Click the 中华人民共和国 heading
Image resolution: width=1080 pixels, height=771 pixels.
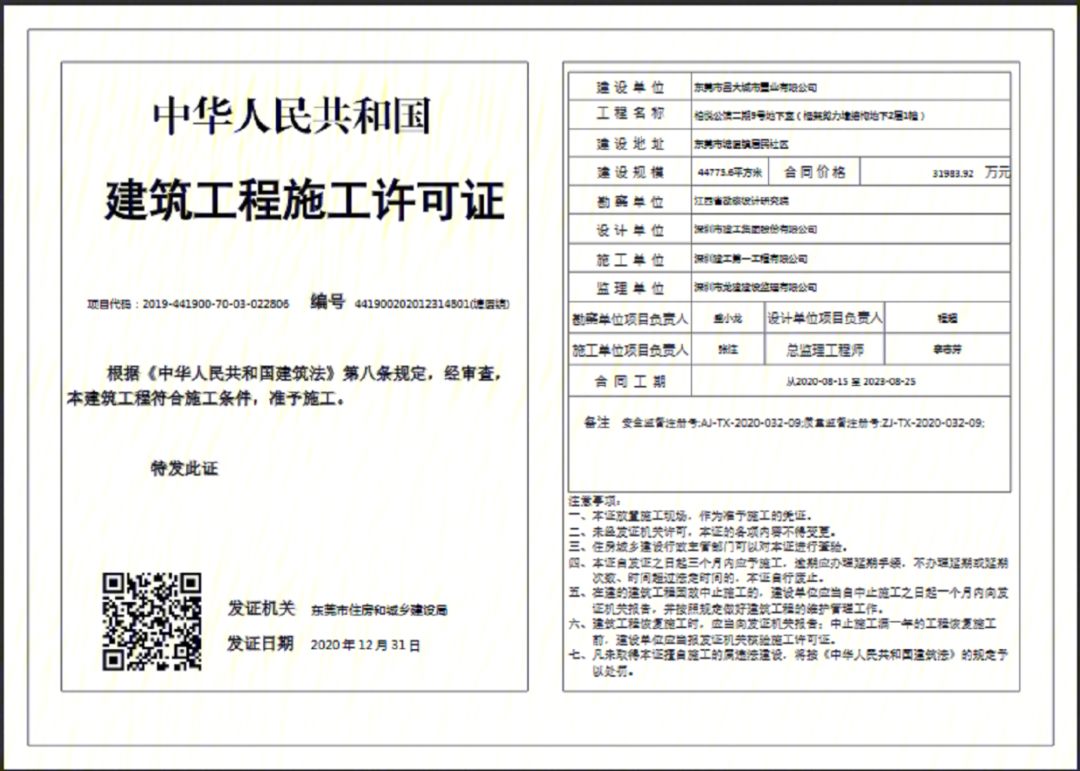click(x=292, y=116)
